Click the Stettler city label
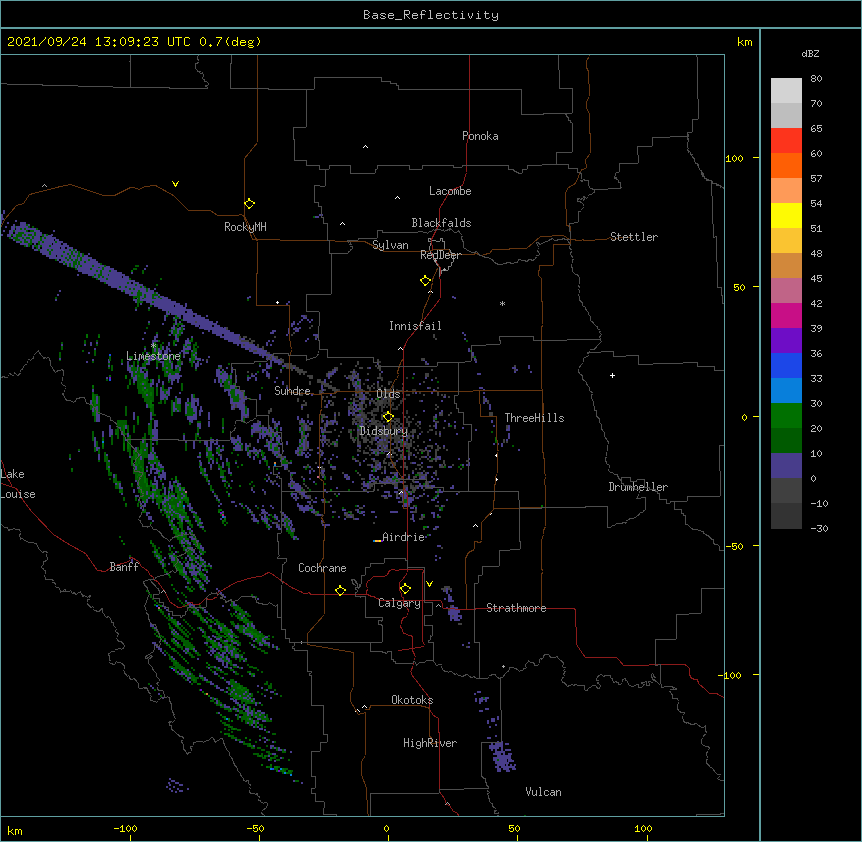 [x=634, y=237]
